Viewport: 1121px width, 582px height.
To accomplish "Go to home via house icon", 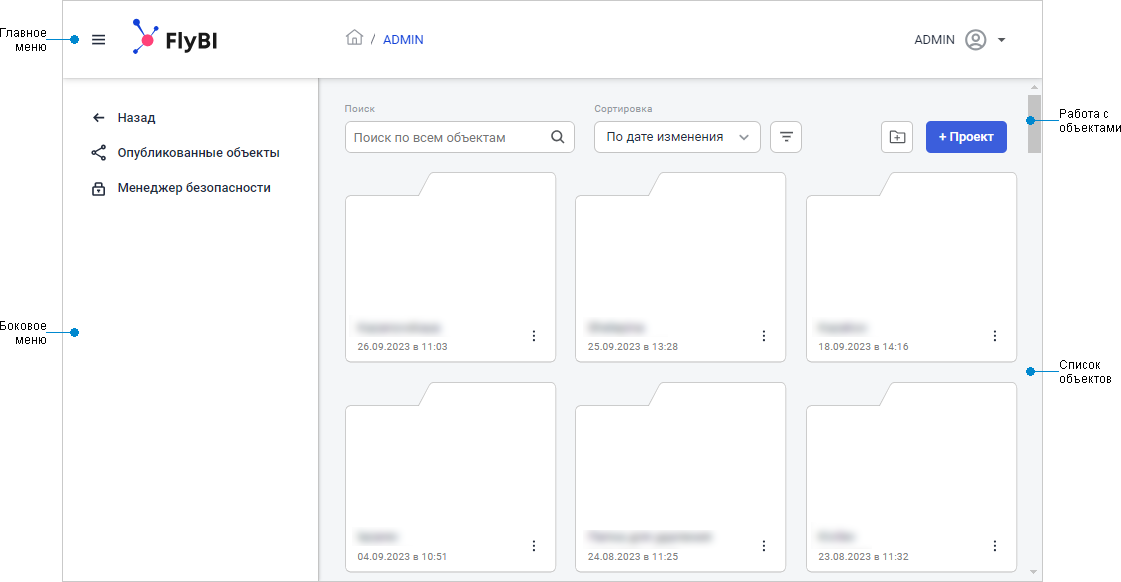I will pyautogui.click(x=354, y=39).
